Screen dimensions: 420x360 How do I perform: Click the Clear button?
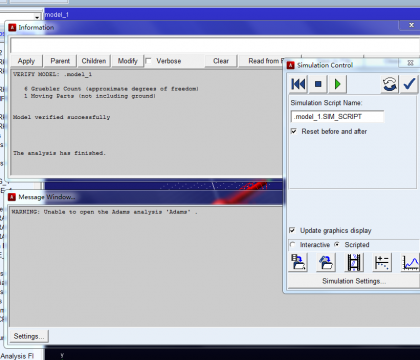point(221,61)
